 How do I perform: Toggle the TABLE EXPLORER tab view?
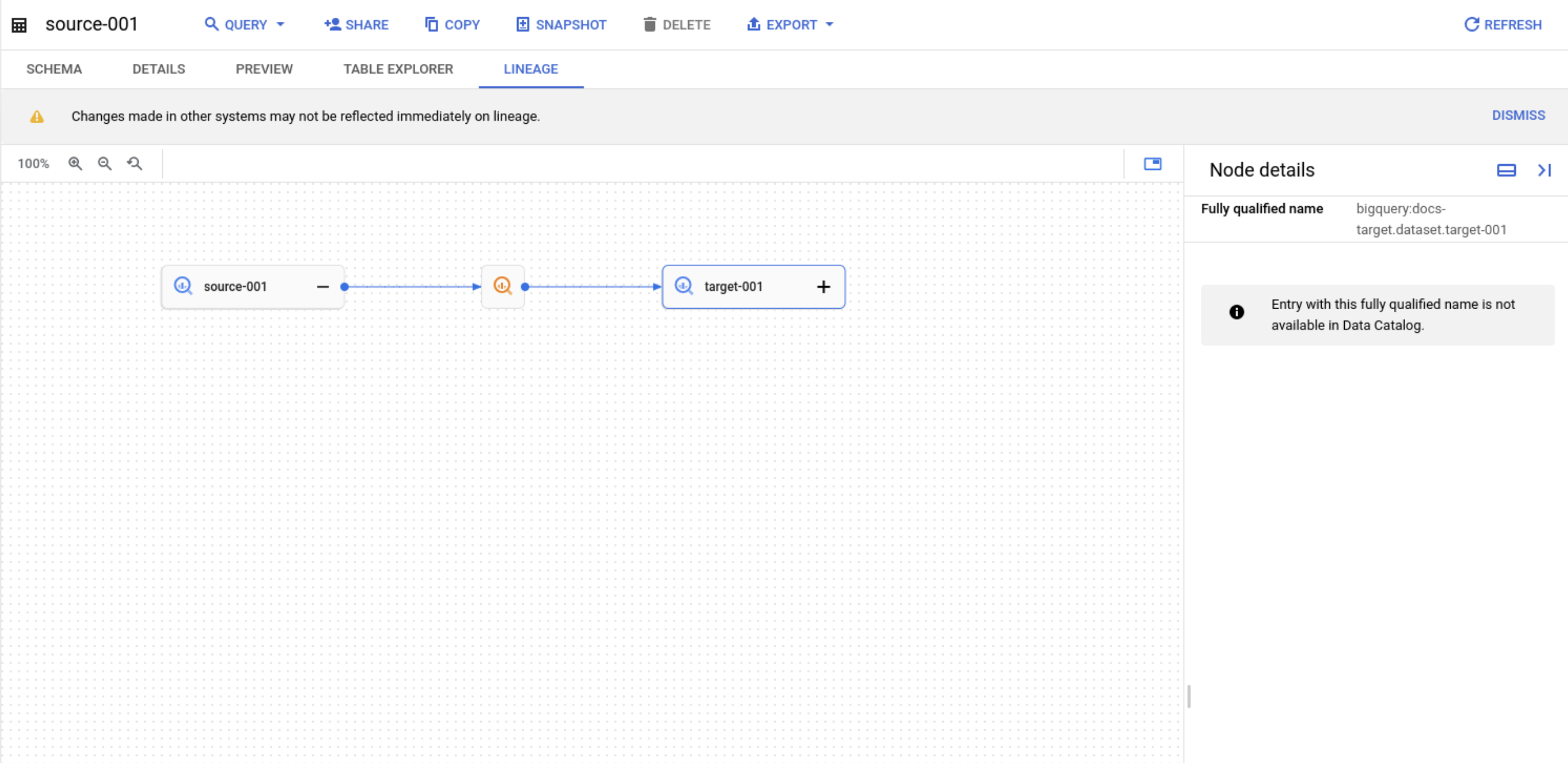coord(398,69)
